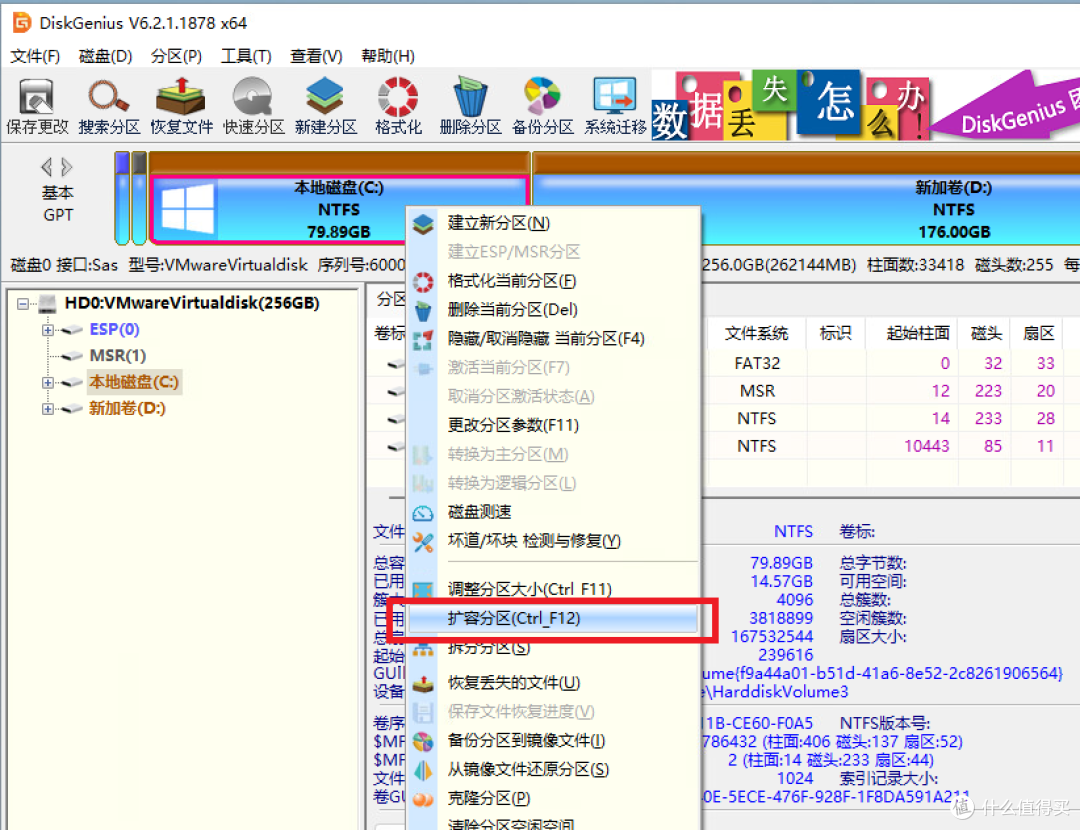This screenshot has height=830, width=1080.
Task: Open the 帮助(H) menu
Action: click(x=388, y=56)
